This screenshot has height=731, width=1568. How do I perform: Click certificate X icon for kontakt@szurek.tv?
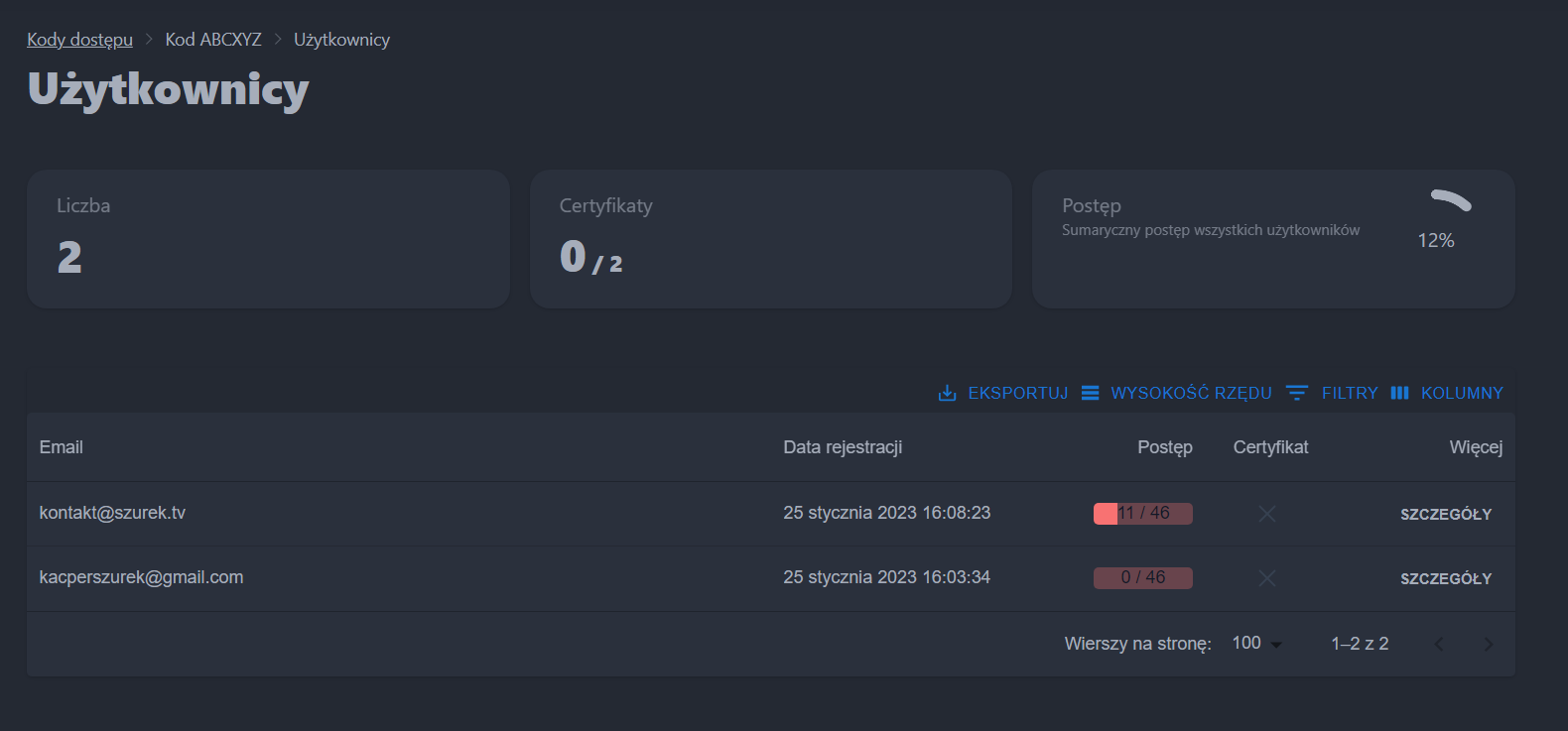point(1266,514)
